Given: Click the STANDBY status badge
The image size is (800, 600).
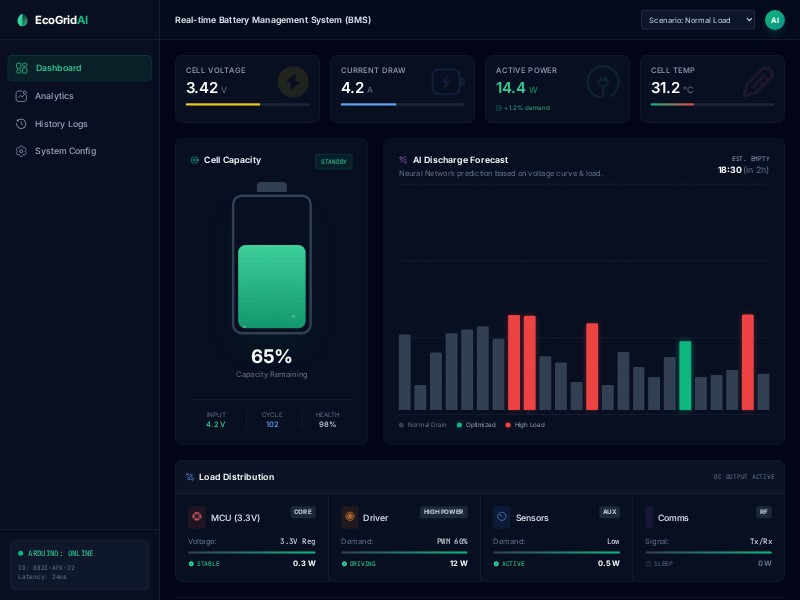Looking at the screenshot, I should [333, 162].
